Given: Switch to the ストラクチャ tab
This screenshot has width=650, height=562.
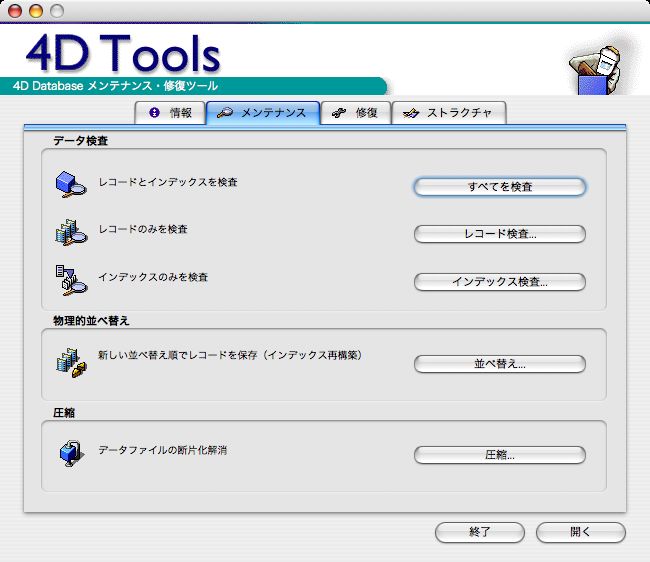Looking at the screenshot, I should [x=449, y=113].
